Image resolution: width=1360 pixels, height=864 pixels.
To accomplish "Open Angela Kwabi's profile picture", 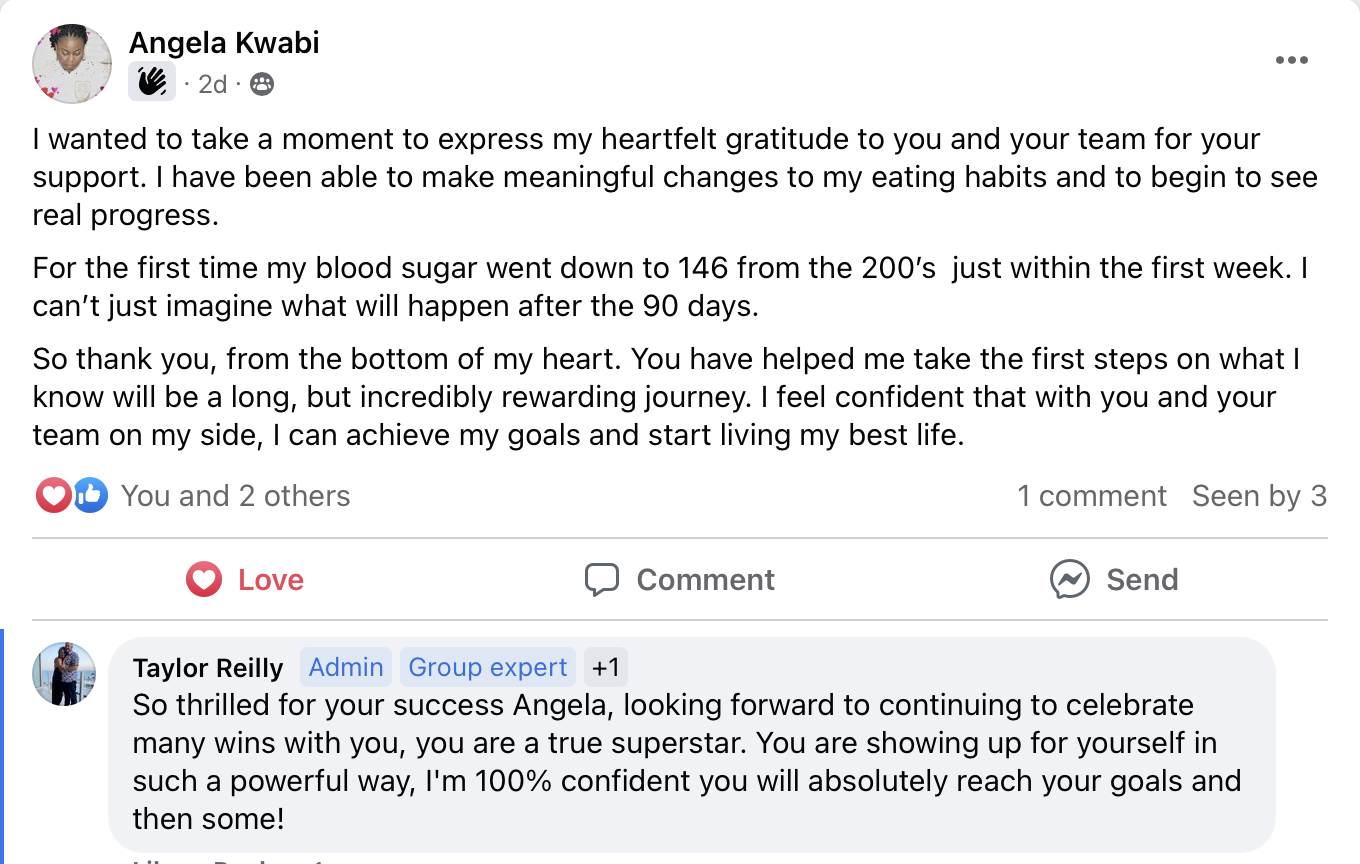I will 72,64.
